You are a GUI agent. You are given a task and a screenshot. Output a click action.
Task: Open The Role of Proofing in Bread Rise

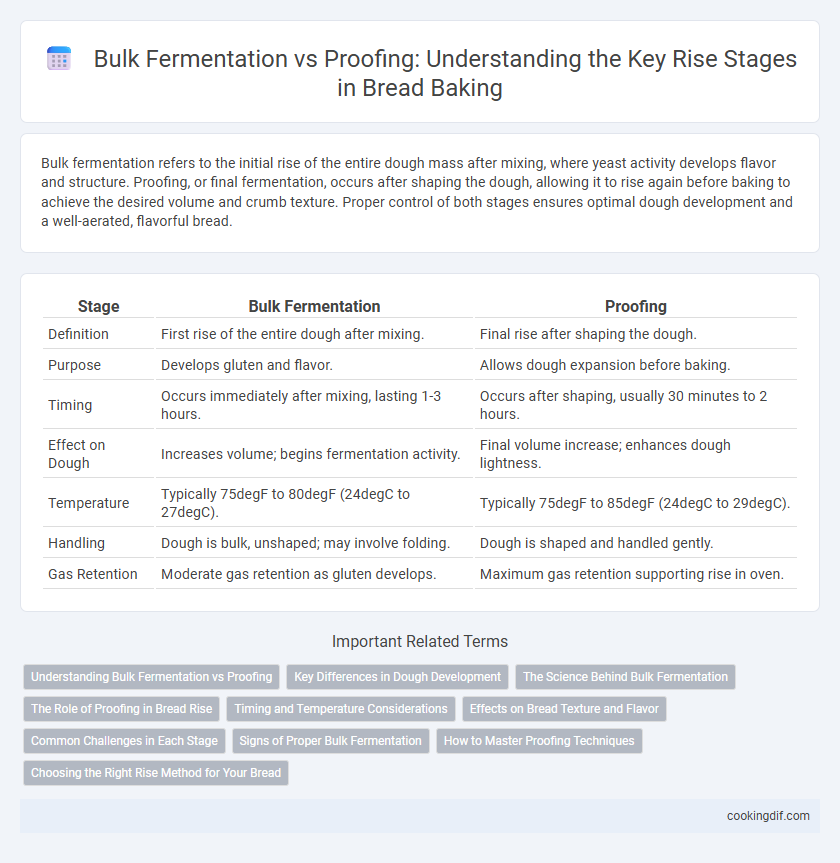click(x=122, y=709)
